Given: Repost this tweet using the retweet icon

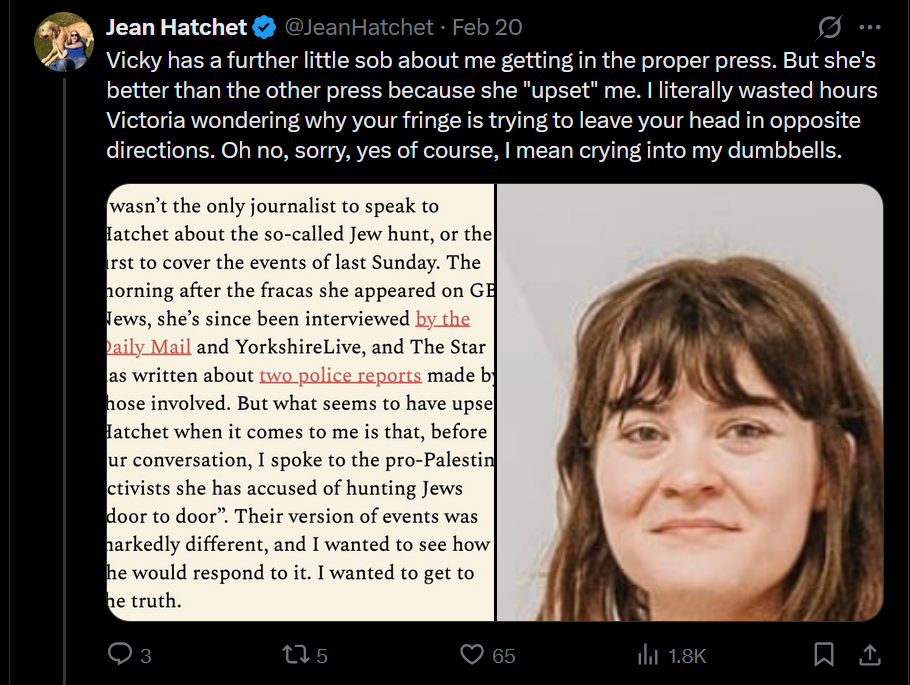Looking at the screenshot, I should (x=295, y=655).
